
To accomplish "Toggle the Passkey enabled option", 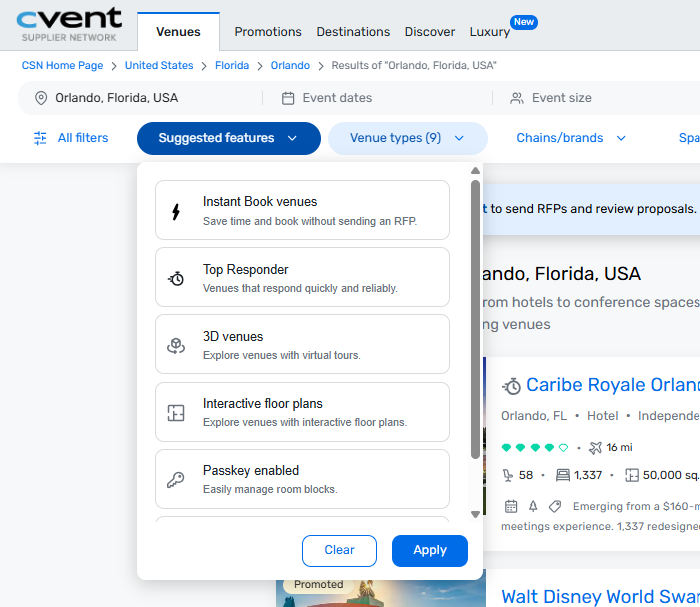I will point(302,479).
